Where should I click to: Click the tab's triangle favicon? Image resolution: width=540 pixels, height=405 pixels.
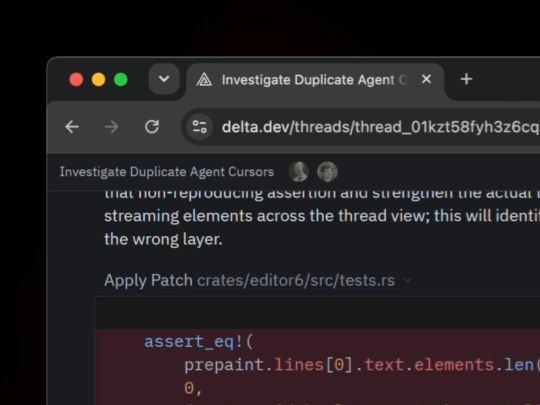[x=204, y=80]
